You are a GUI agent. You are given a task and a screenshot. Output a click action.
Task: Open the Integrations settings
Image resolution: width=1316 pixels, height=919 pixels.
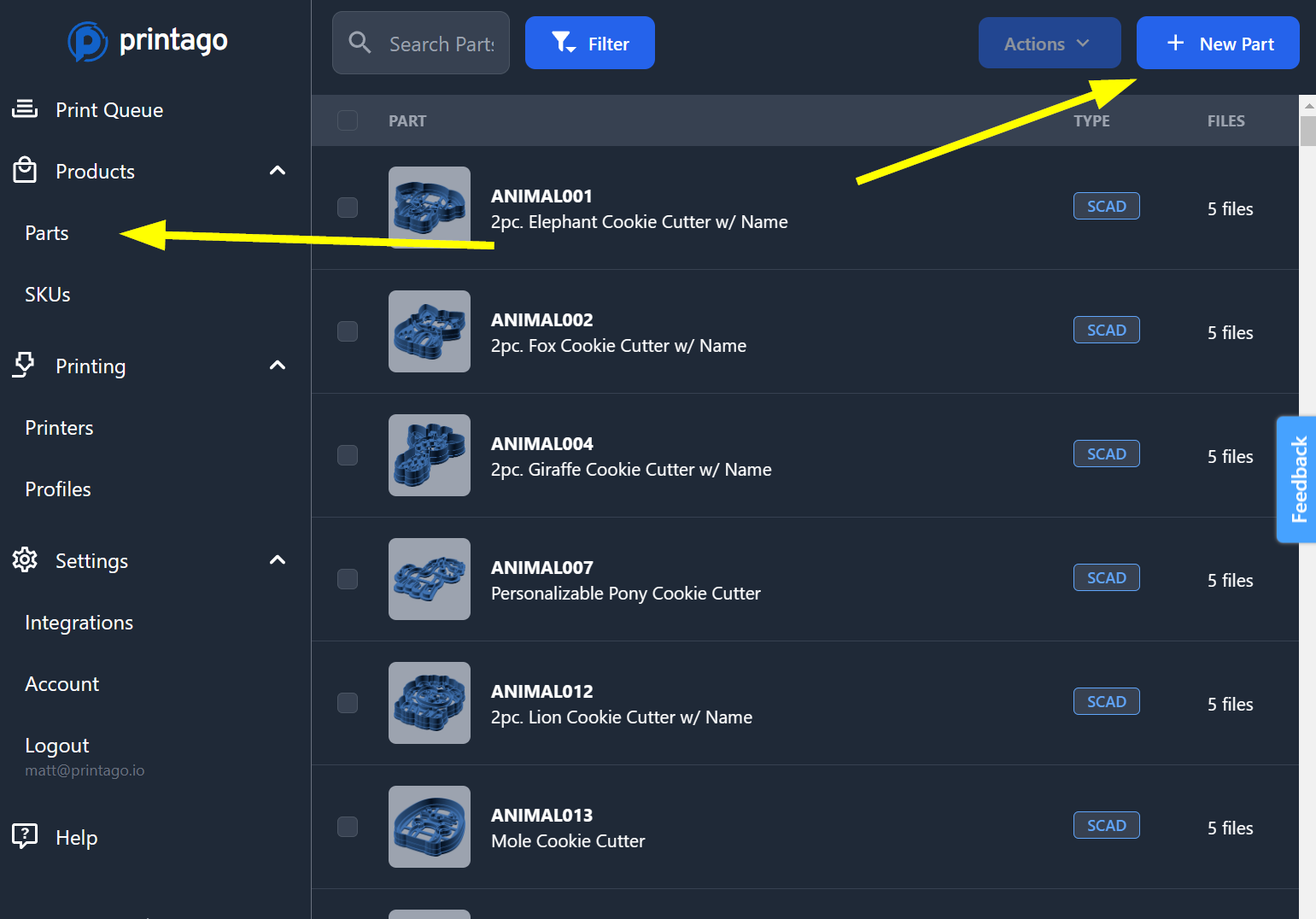pyautogui.click(x=79, y=623)
